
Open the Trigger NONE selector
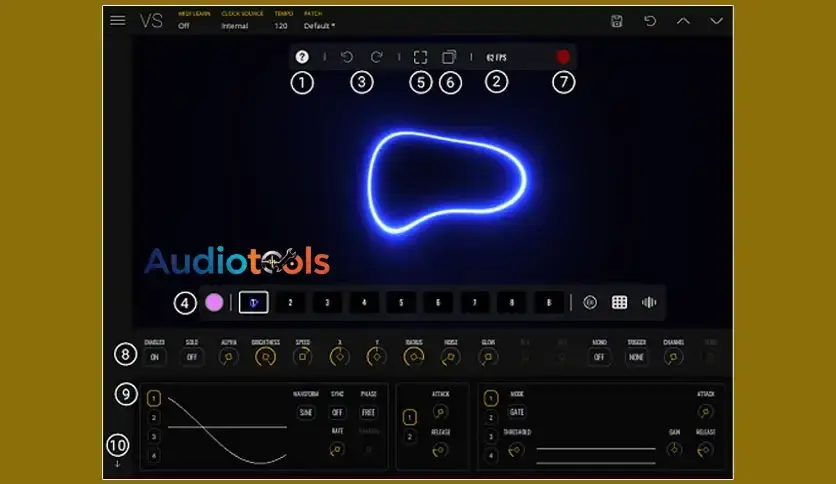pyautogui.click(x=636, y=357)
